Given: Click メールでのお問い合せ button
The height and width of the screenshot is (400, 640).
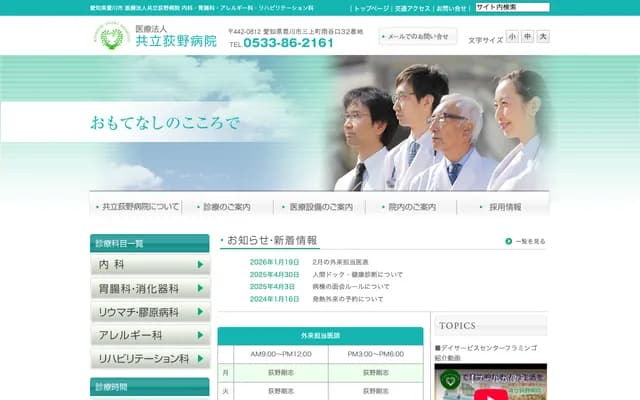Looking at the screenshot, I should (x=418, y=36).
